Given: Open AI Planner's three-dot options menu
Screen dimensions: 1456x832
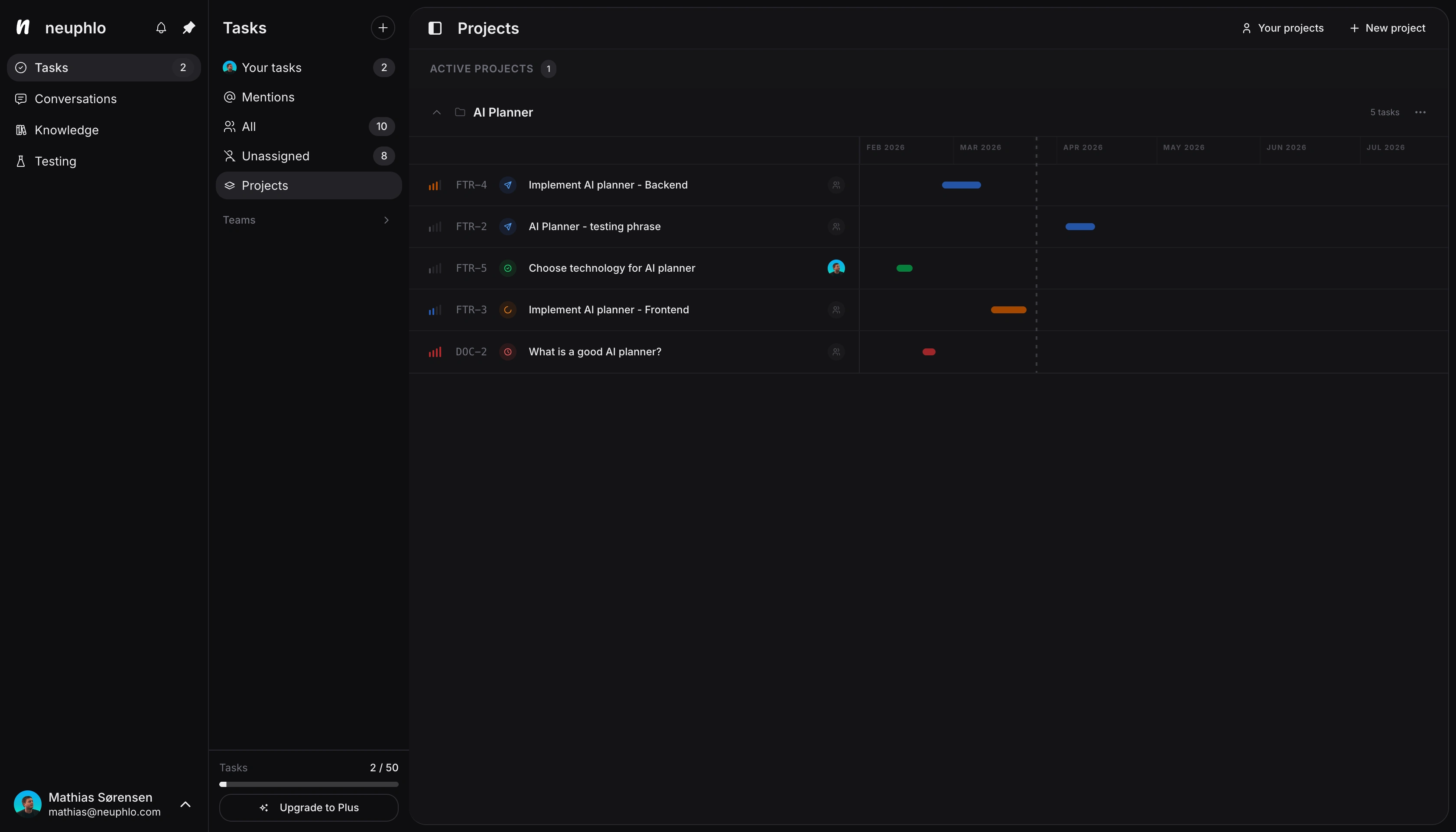Looking at the screenshot, I should tap(1421, 112).
